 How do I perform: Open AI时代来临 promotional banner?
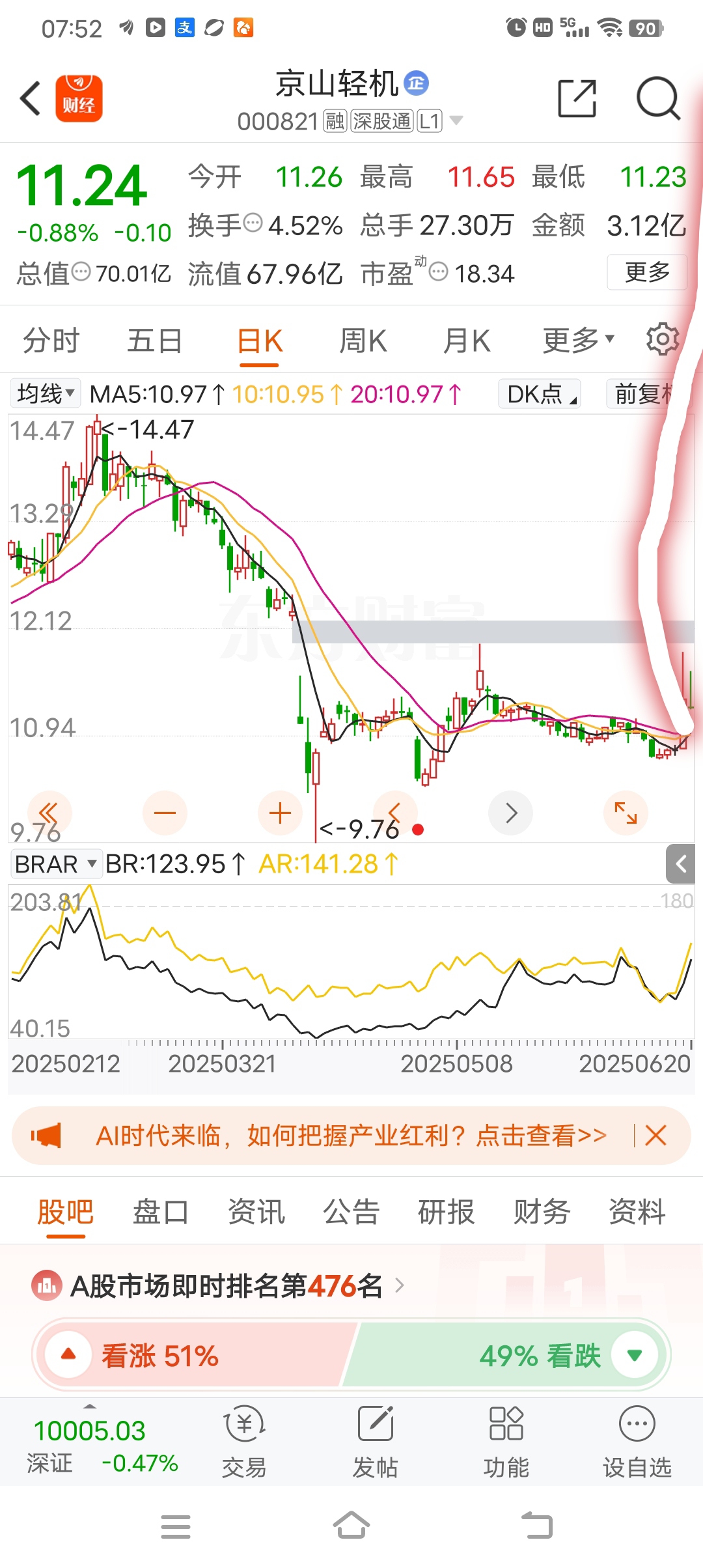click(x=351, y=1136)
